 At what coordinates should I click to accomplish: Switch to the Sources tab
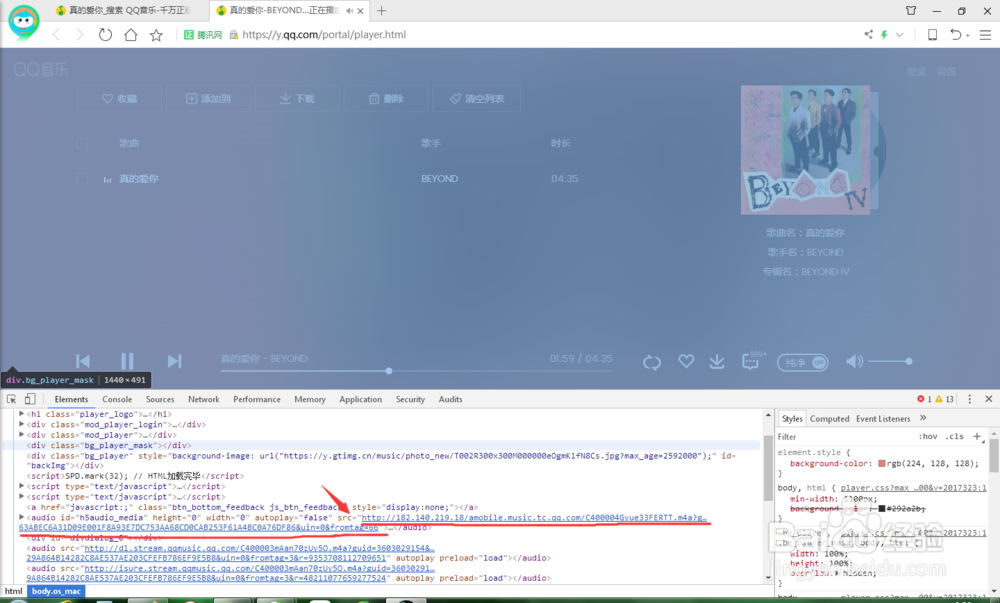160,399
